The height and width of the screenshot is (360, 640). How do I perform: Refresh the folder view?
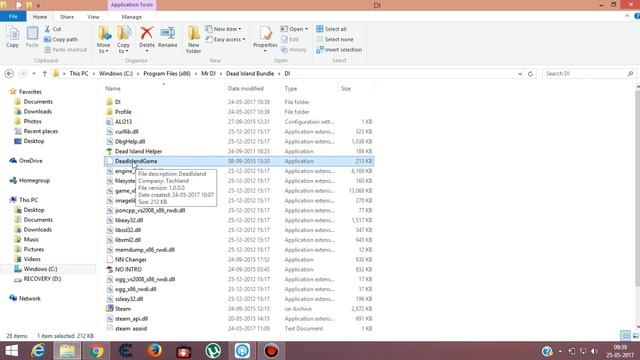pyautogui.click(x=530, y=74)
